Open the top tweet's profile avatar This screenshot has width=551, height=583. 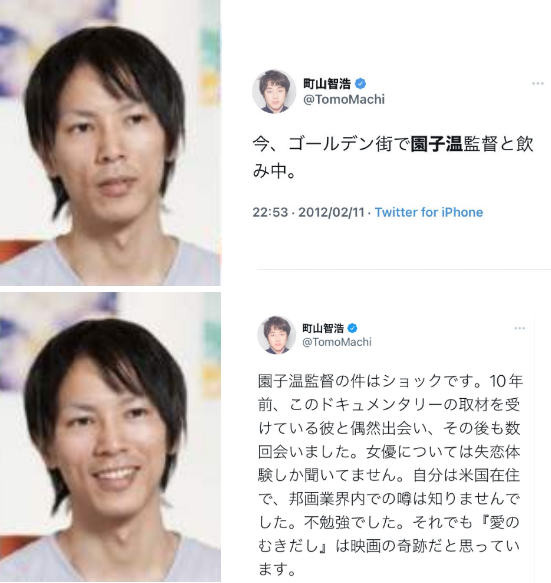[x=274, y=91]
